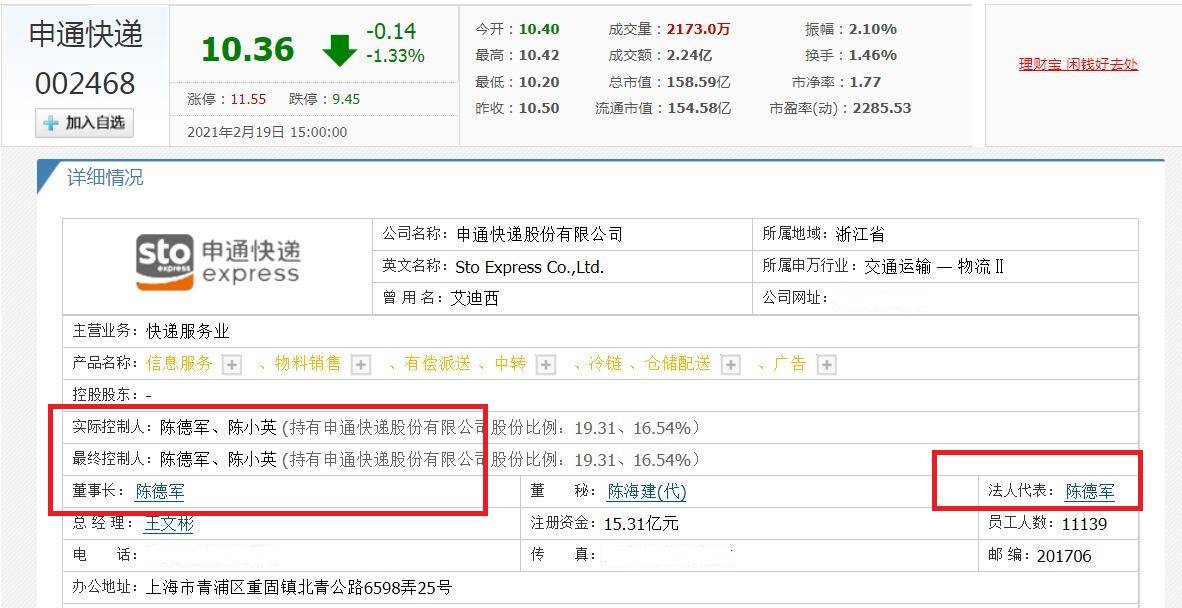
Task: Click the plus icon in 加入自选
Action: click(51, 124)
